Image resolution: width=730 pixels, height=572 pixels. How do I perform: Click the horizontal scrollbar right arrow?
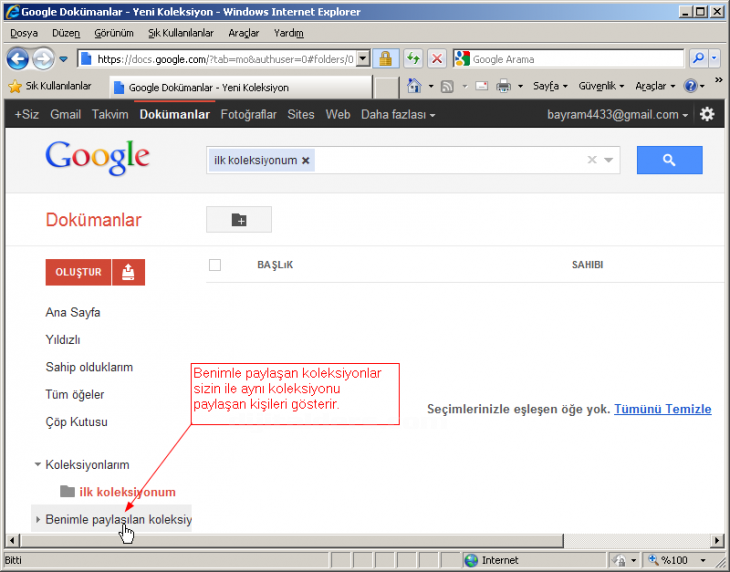(718, 541)
